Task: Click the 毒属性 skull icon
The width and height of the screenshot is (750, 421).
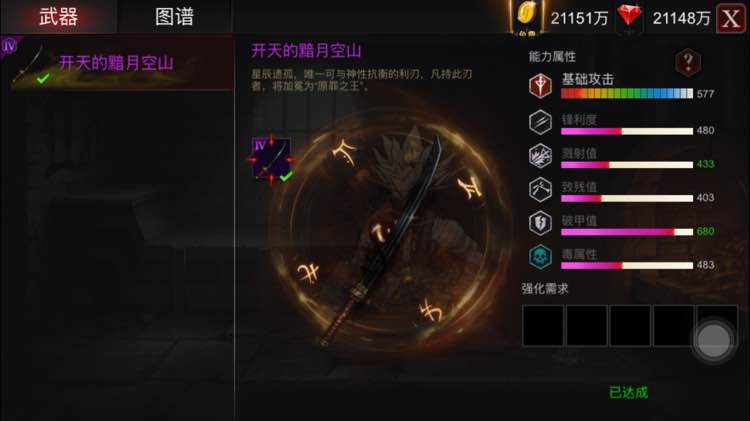Action: coord(540,256)
